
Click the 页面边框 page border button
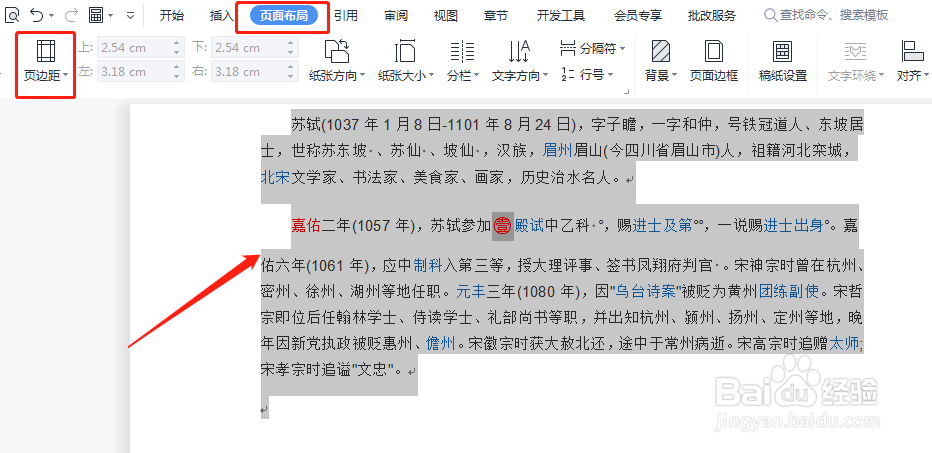coord(713,61)
